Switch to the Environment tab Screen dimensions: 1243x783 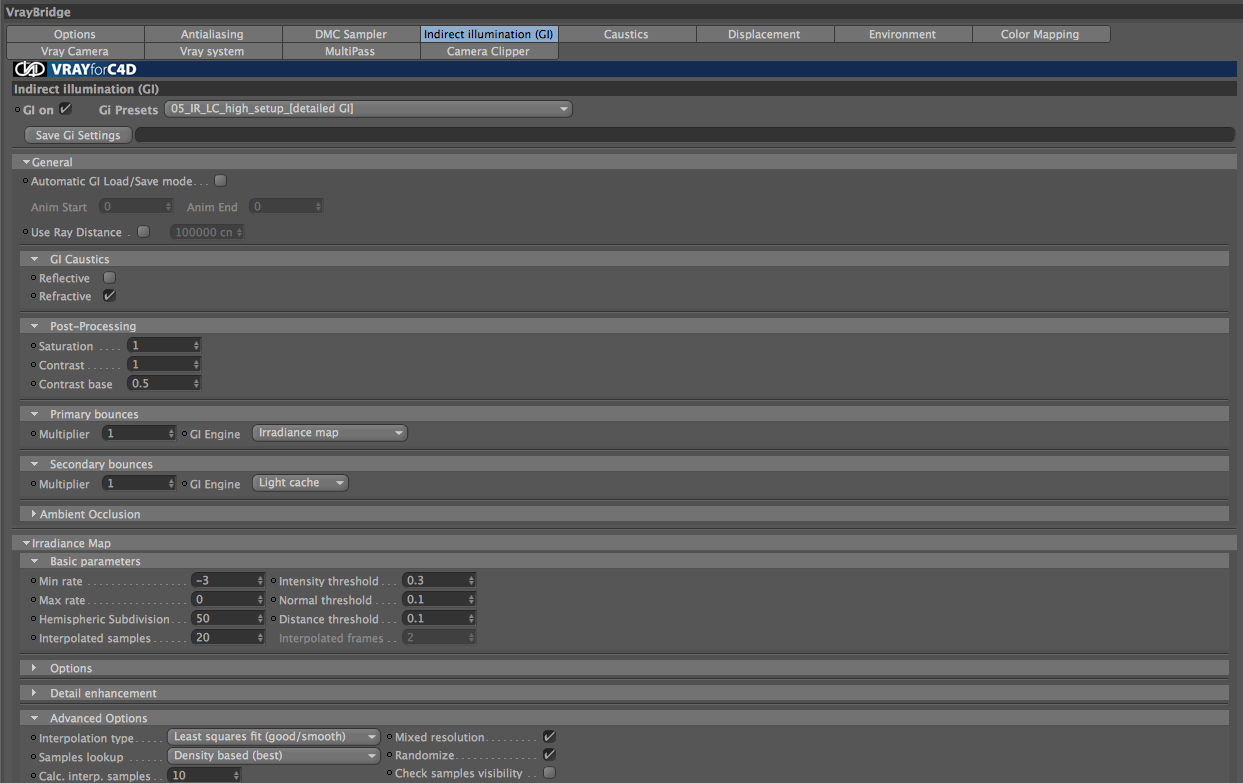tap(903, 34)
